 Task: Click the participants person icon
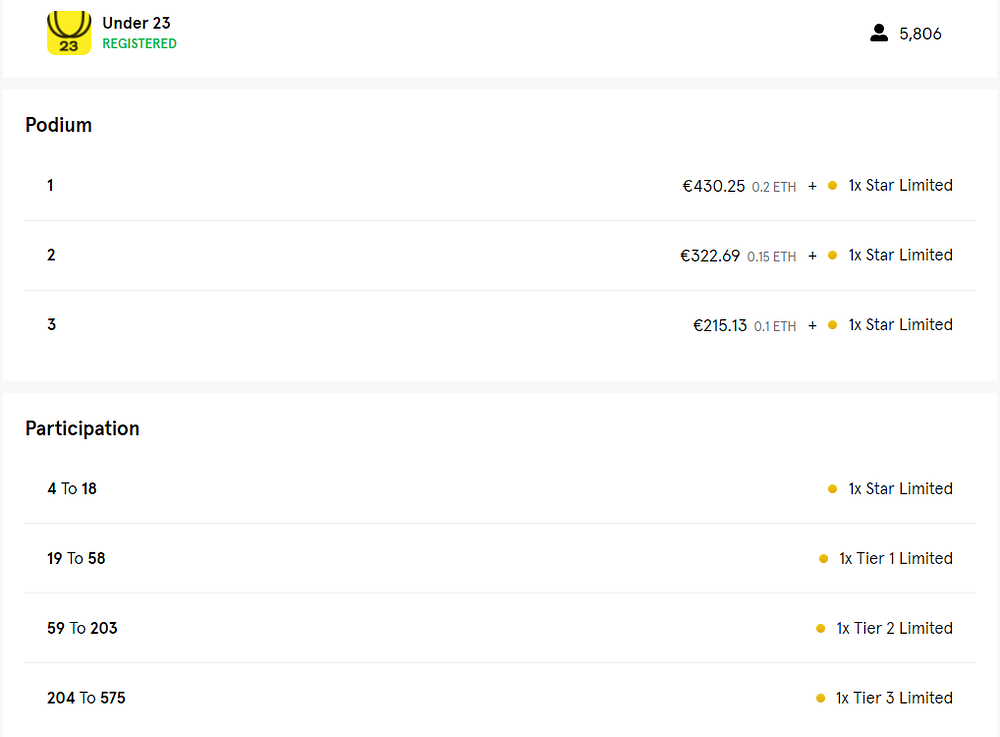click(879, 33)
